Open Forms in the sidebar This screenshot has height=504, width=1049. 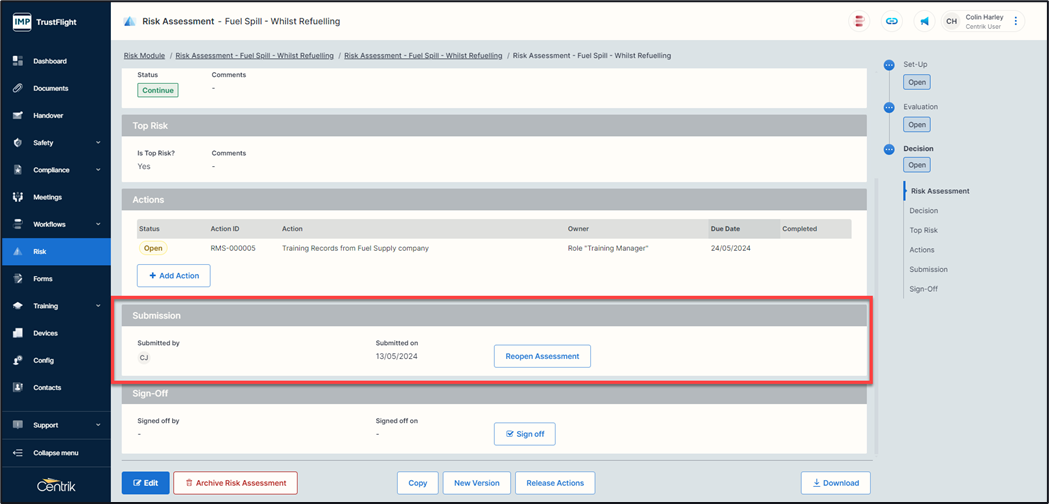point(43,279)
